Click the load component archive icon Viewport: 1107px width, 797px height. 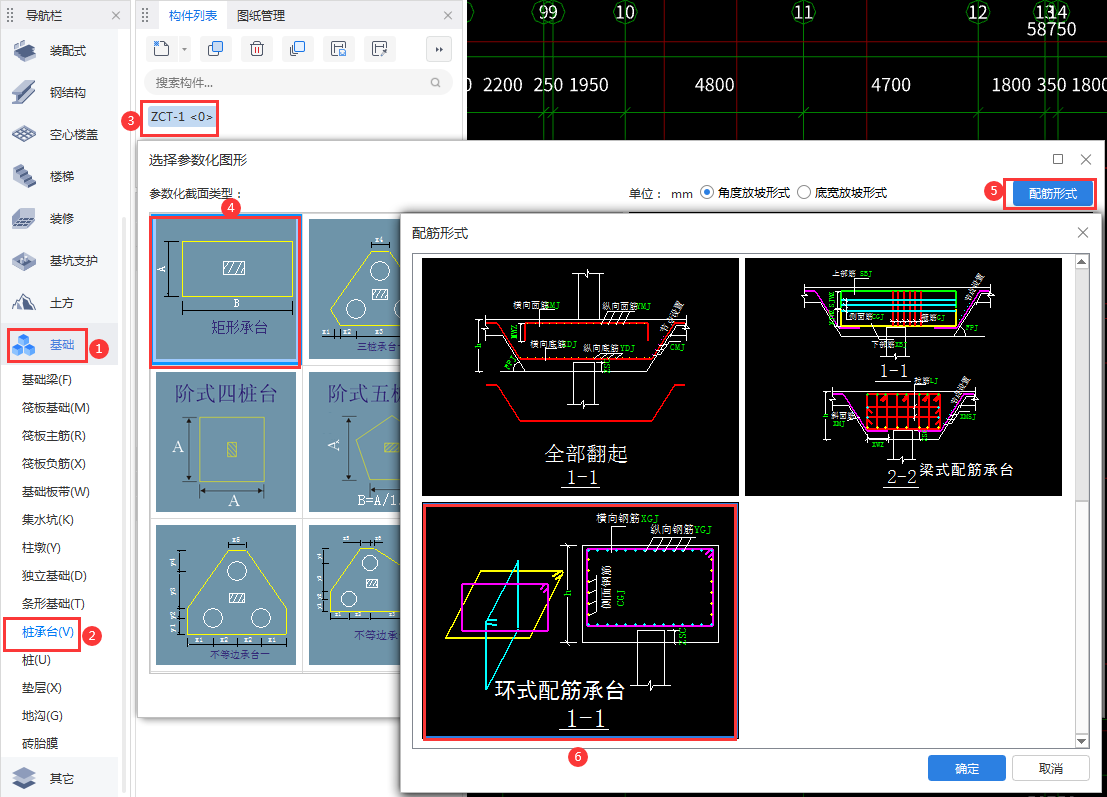(380, 49)
